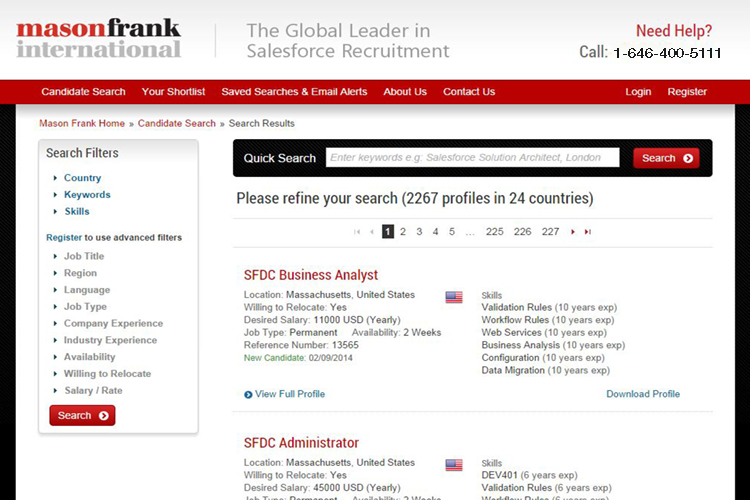This screenshot has width=750, height=500.
Task: Click Register link for advanced filters
Action: [x=64, y=238]
